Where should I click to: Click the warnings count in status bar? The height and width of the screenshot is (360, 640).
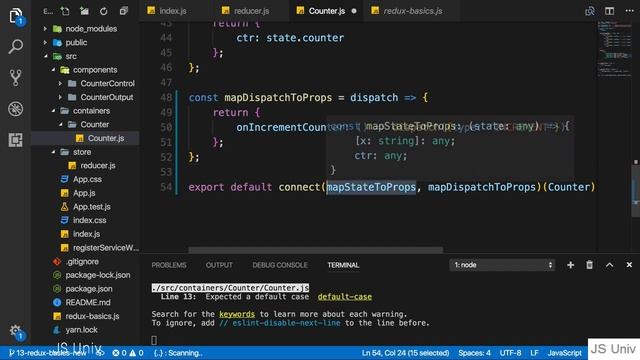[137, 353]
